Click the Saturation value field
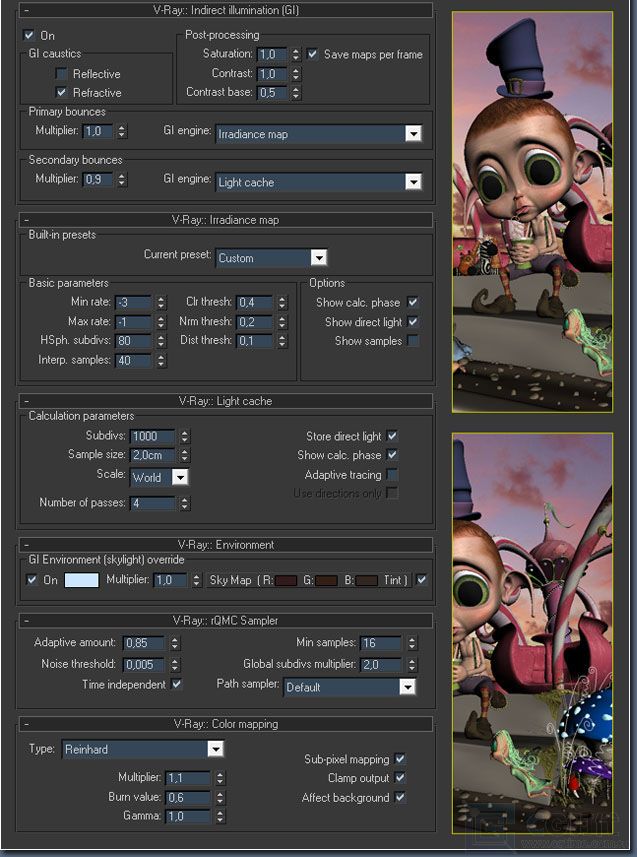 point(272,54)
